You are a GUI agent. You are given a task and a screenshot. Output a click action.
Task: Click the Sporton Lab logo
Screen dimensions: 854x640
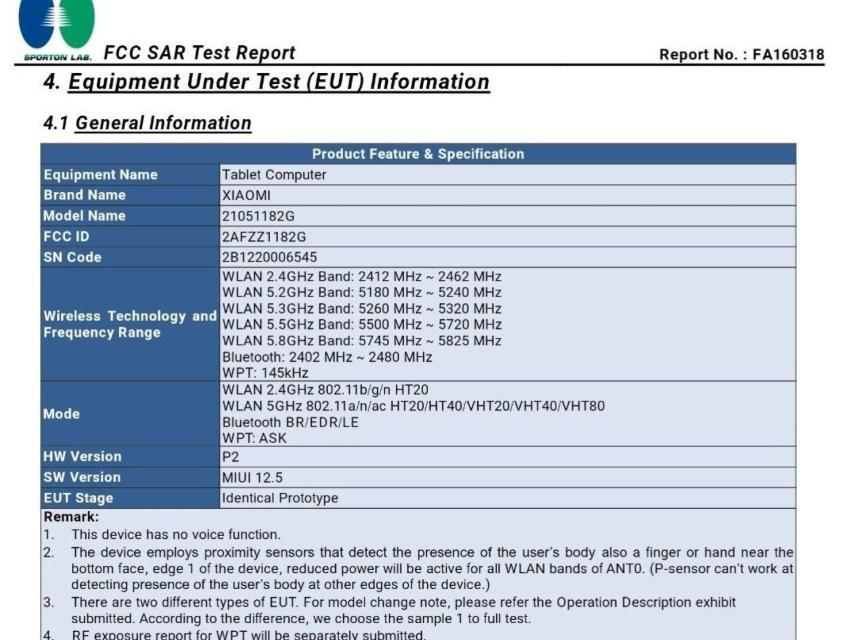tap(57, 28)
